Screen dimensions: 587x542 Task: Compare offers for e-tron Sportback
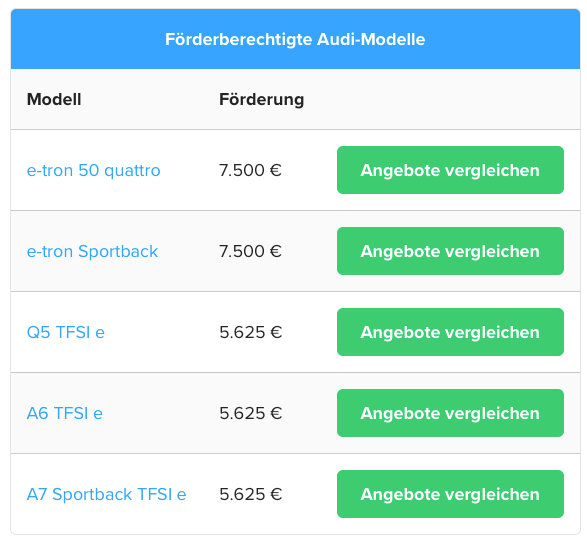pyautogui.click(x=450, y=251)
